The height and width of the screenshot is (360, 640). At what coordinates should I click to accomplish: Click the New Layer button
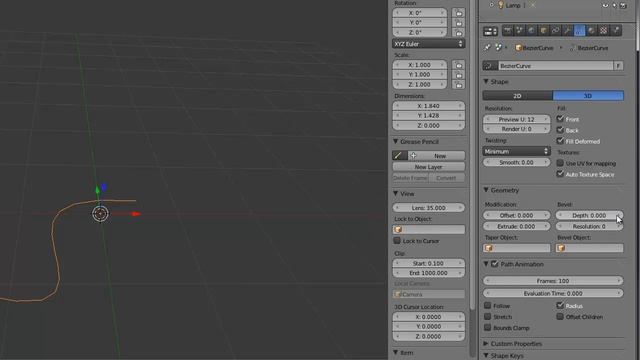pos(429,167)
